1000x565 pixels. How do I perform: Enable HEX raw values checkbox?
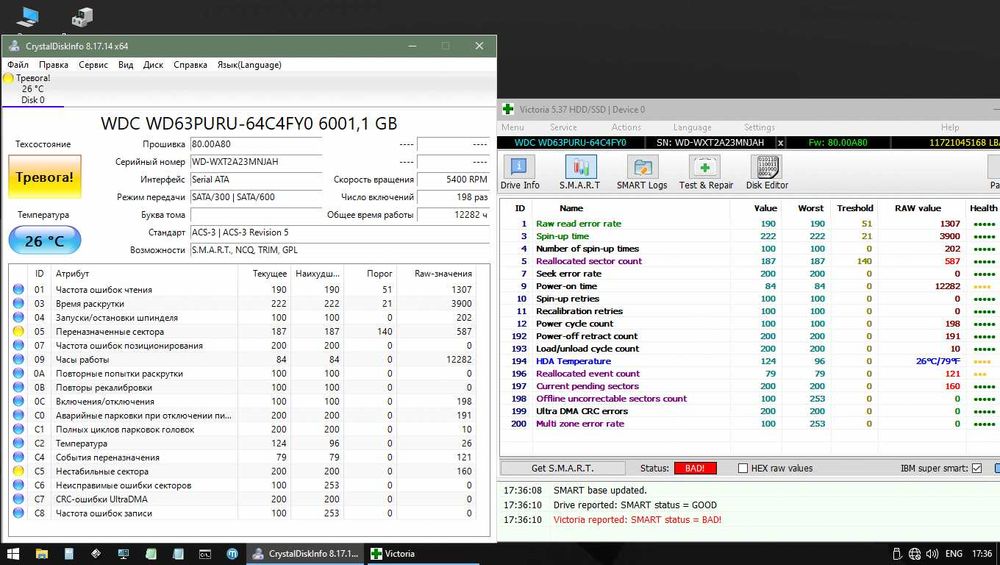(743, 468)
